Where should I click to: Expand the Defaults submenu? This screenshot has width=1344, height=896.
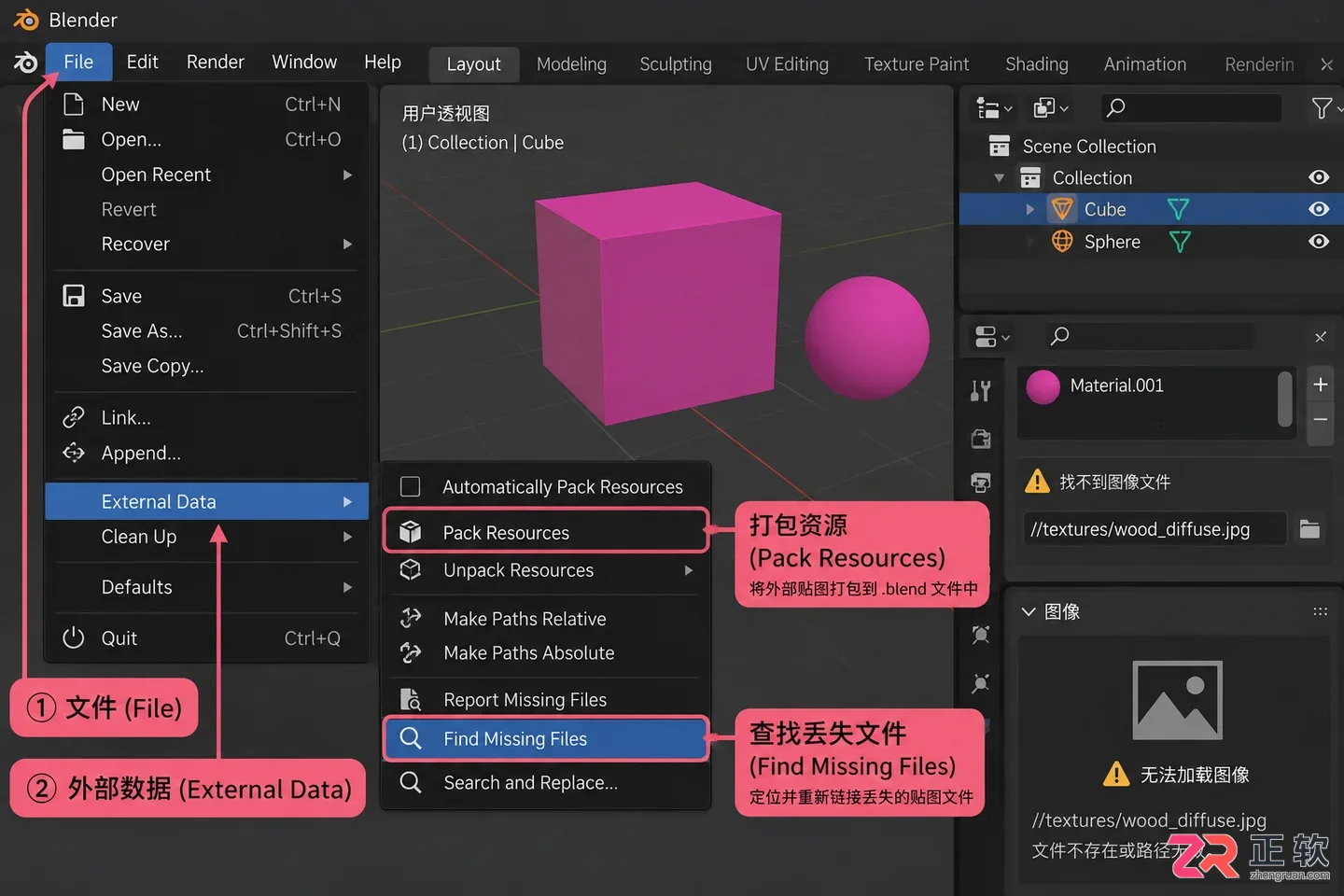[x=207, y=587]
